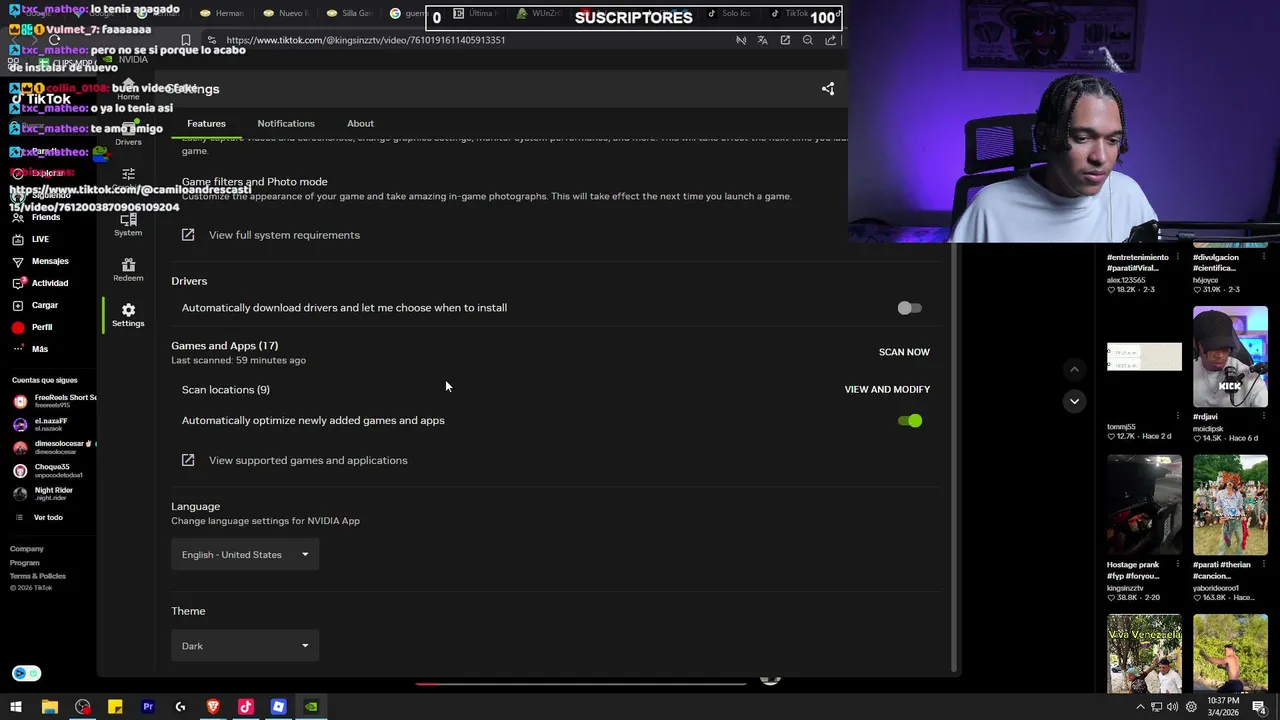
Task: Open File Explorer from taskbar
Action: coord(49,707)
